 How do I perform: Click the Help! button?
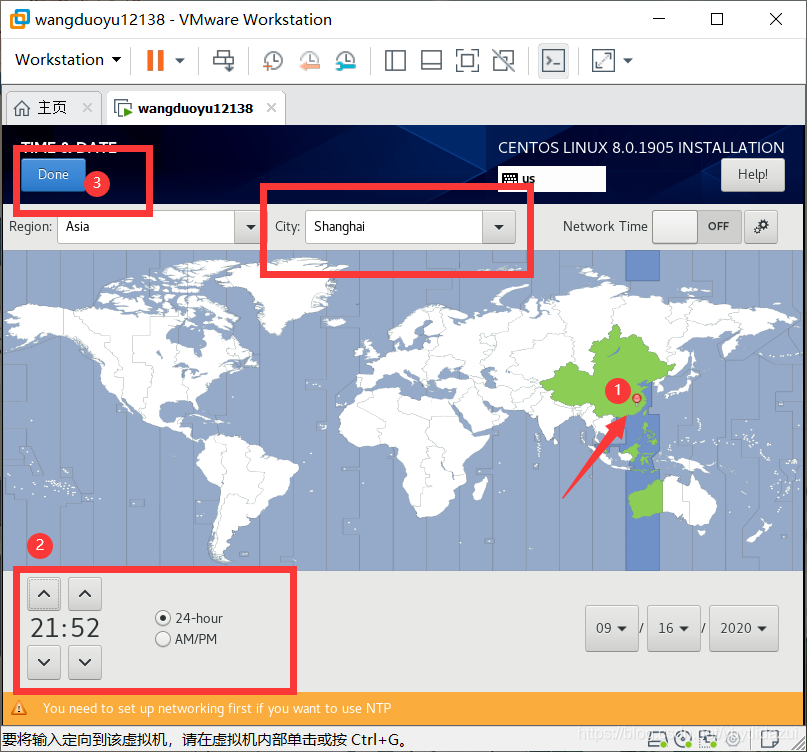[752, 174]
